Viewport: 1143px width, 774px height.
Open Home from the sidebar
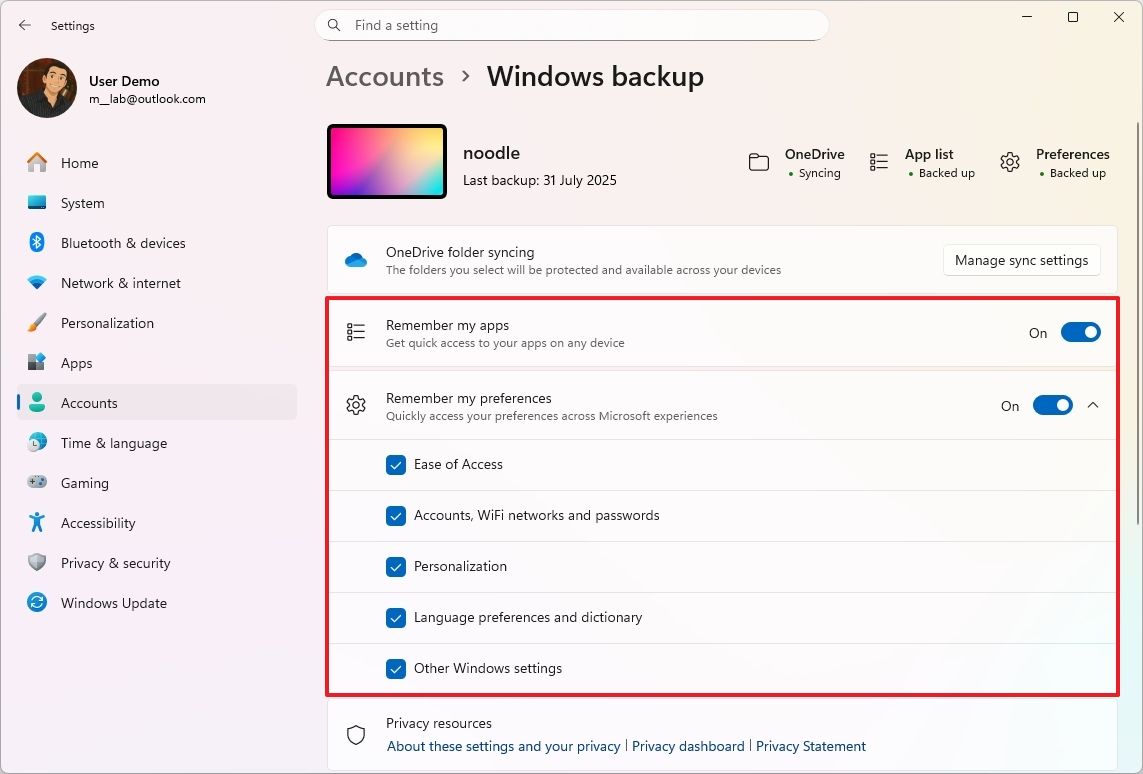coord(80,162)
